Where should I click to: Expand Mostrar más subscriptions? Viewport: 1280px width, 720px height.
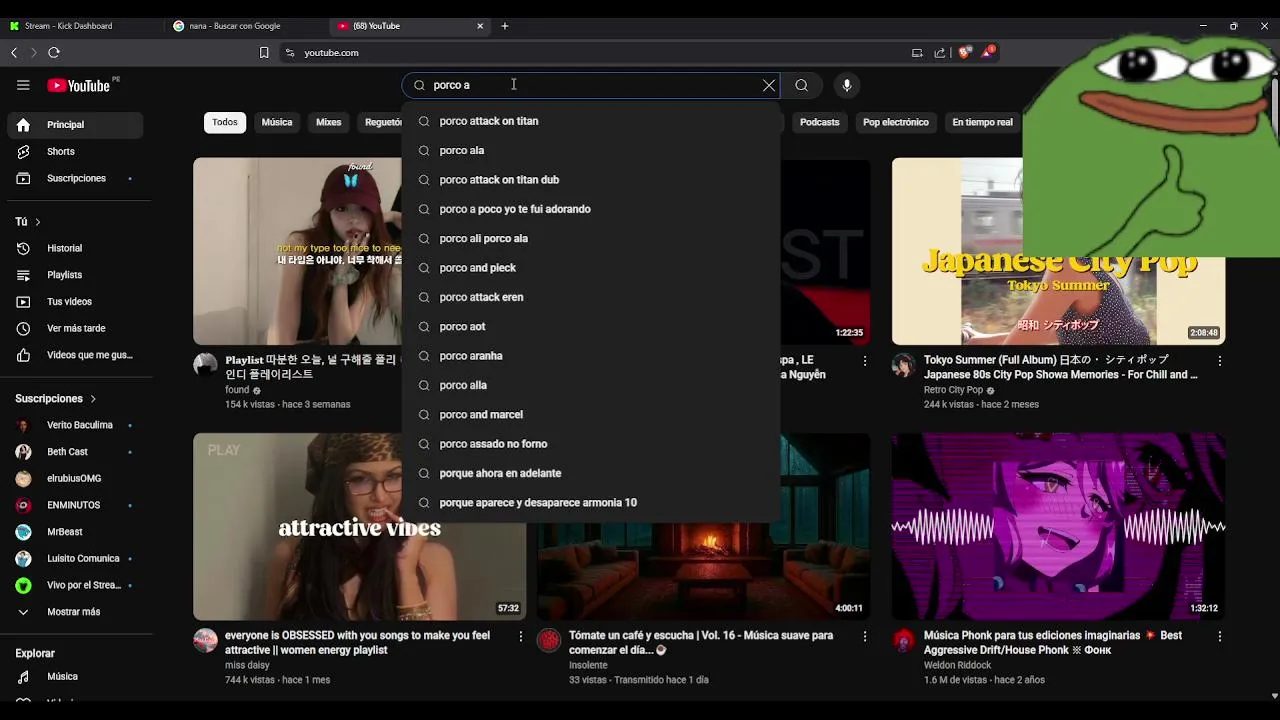[76, 612]
